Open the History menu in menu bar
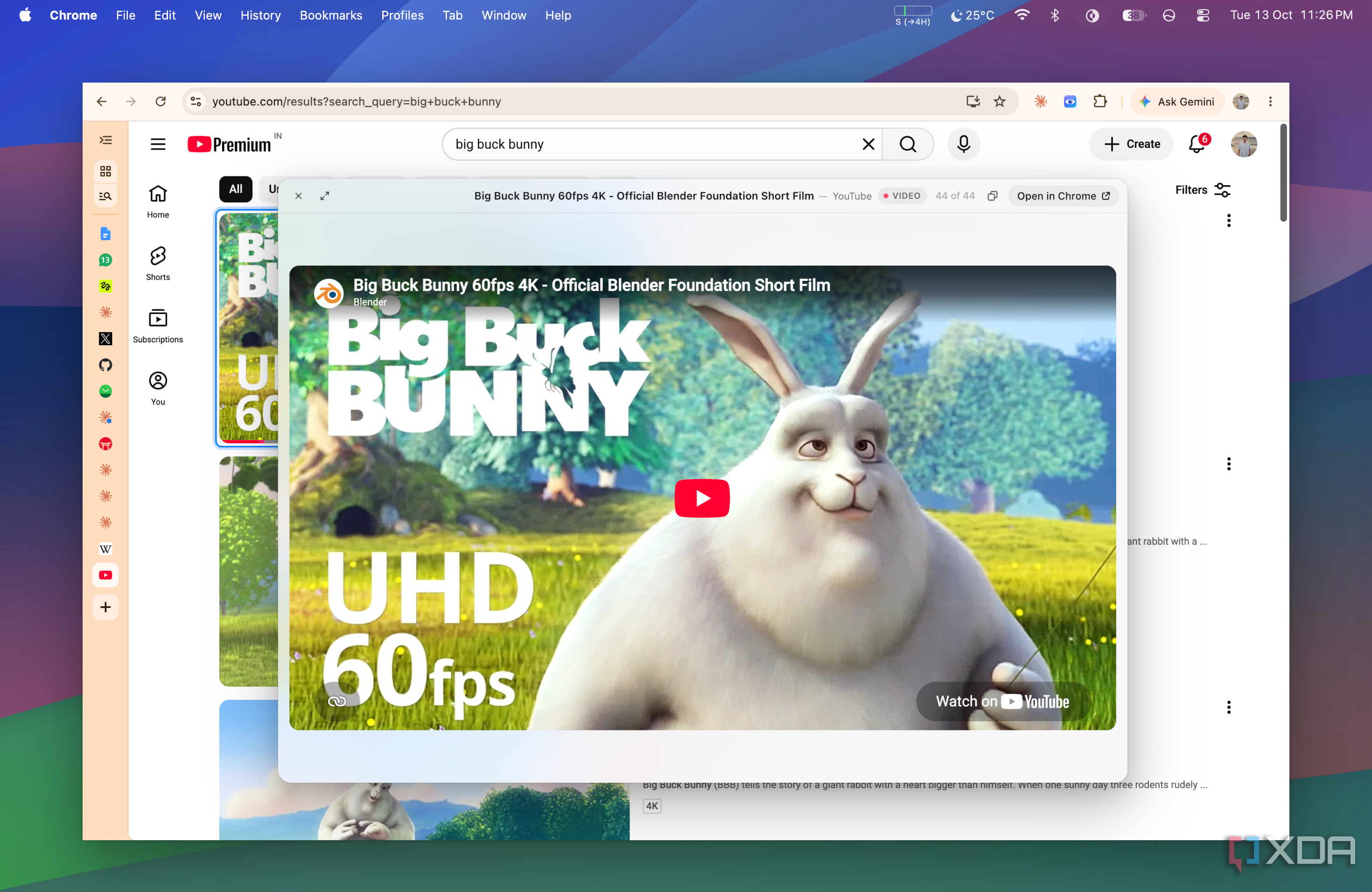The image size is (1372, 892). [x=260, y=15]
